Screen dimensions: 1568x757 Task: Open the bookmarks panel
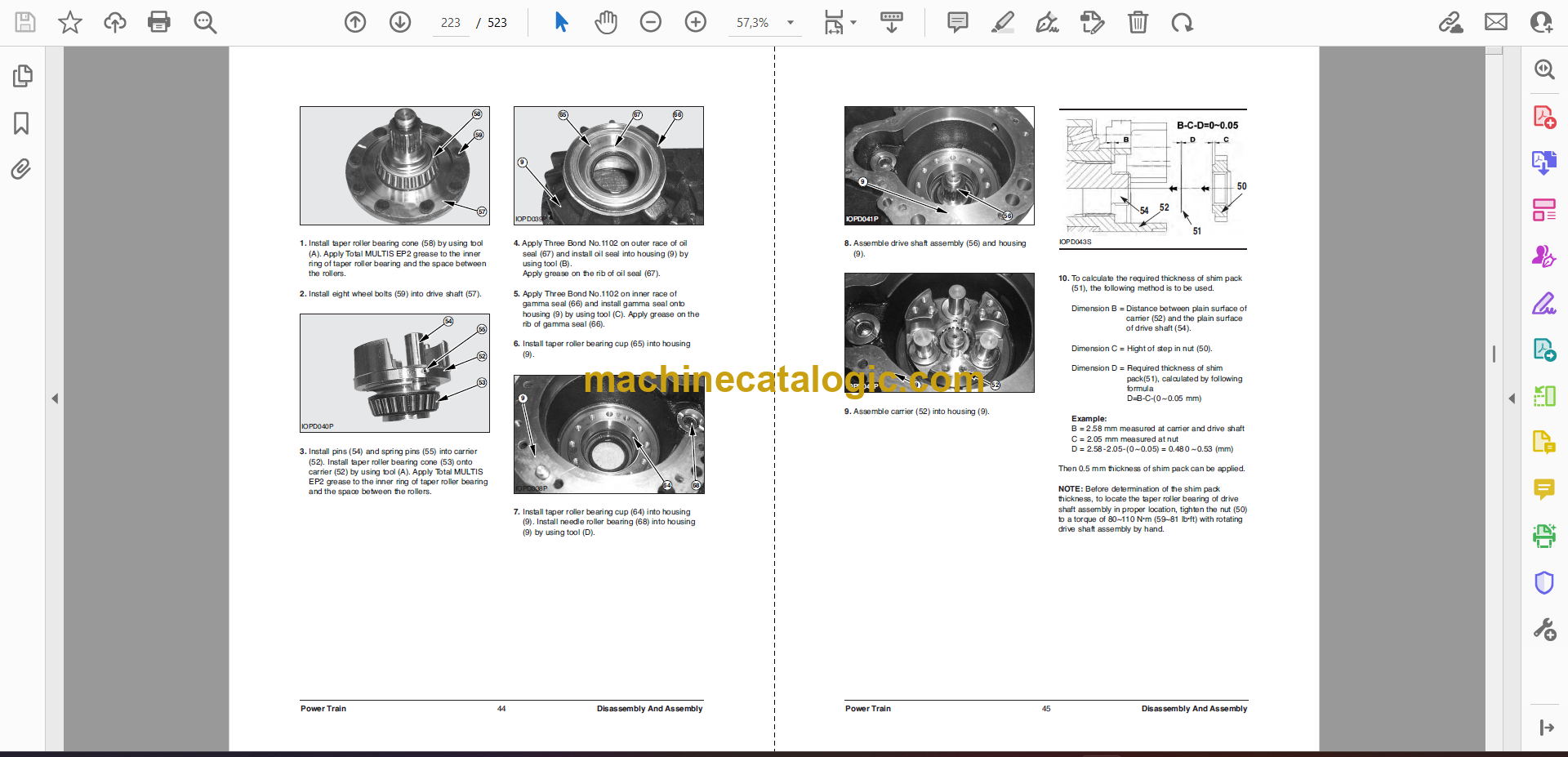[22, 123]
